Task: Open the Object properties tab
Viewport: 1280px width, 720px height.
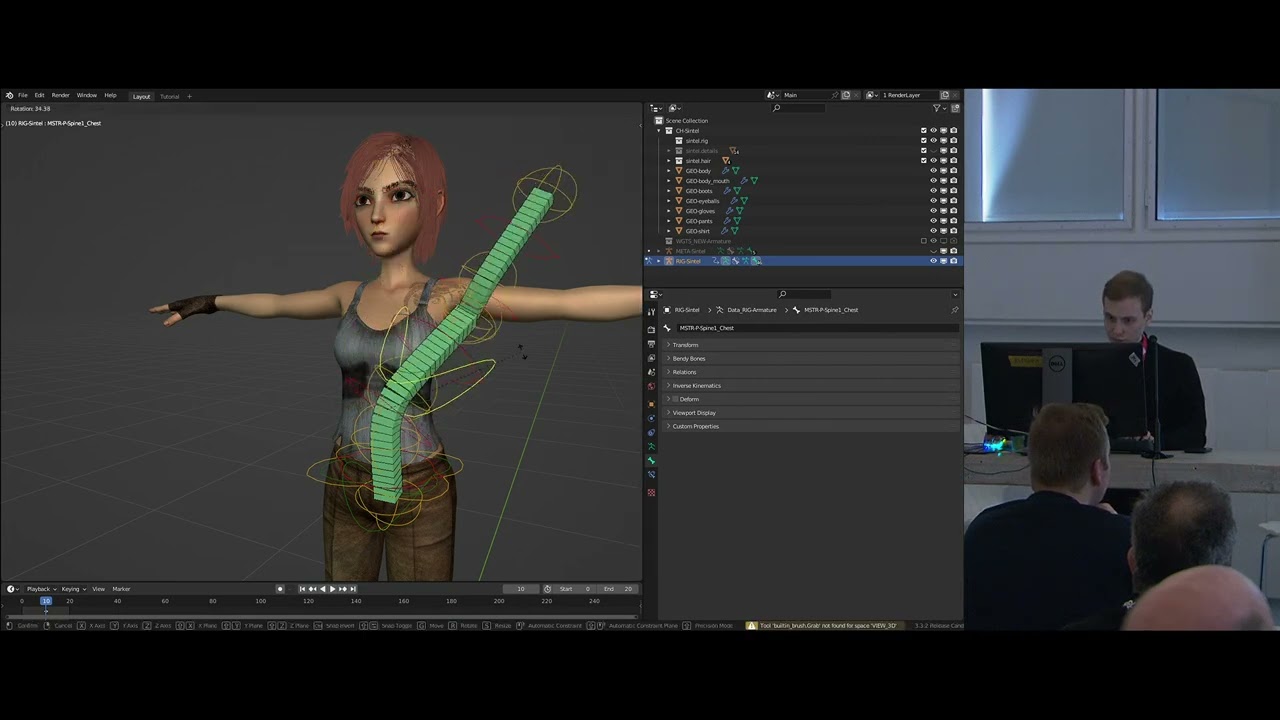Action: pos(651,404)
